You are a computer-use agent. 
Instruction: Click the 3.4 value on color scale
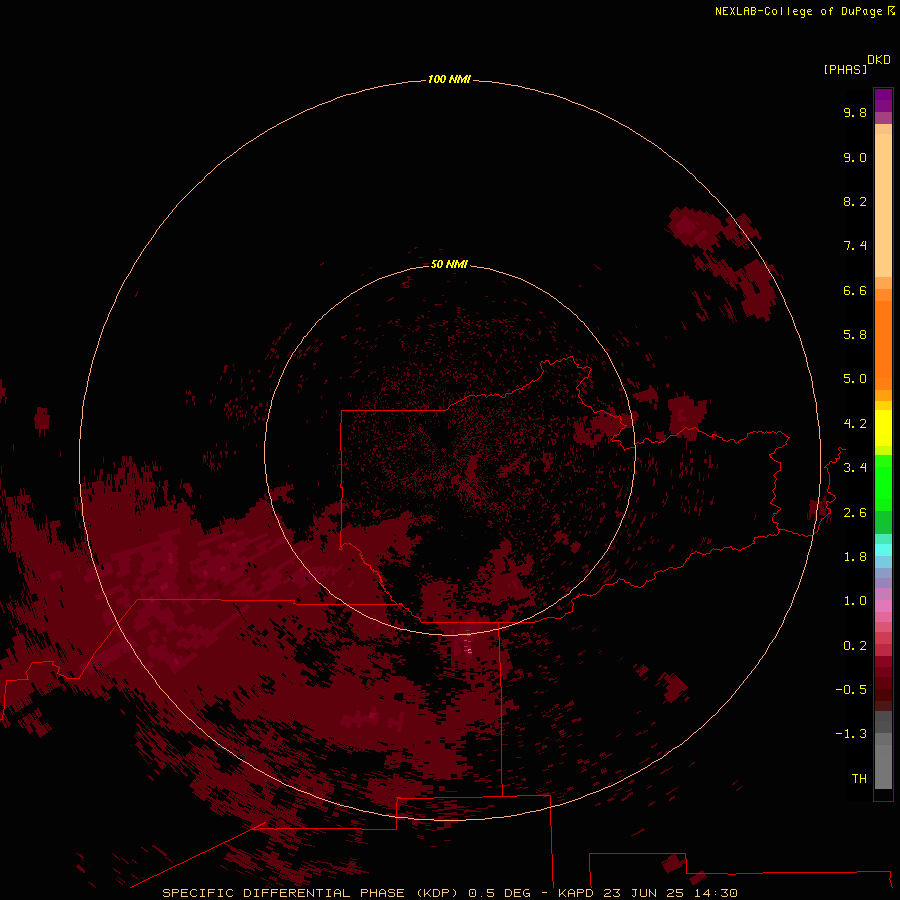855,468
